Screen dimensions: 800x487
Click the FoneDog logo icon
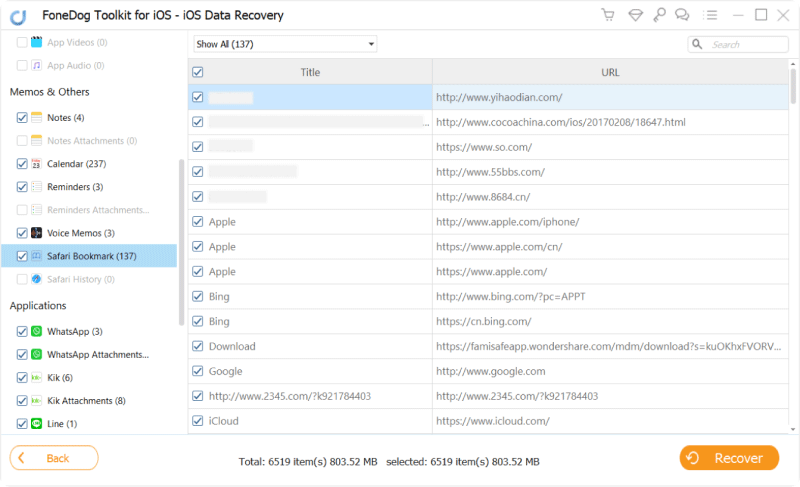[18, 17]
